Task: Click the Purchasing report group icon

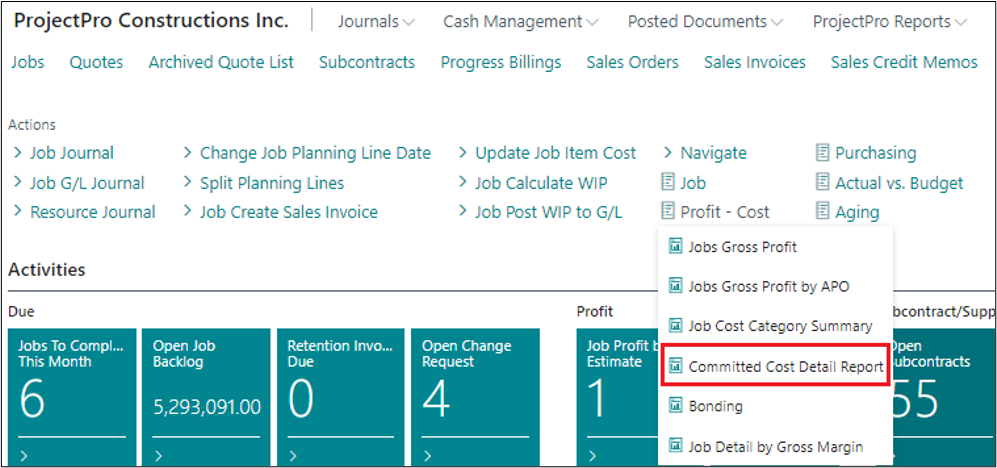Action: pyautogui.click(x=823, y=153)
